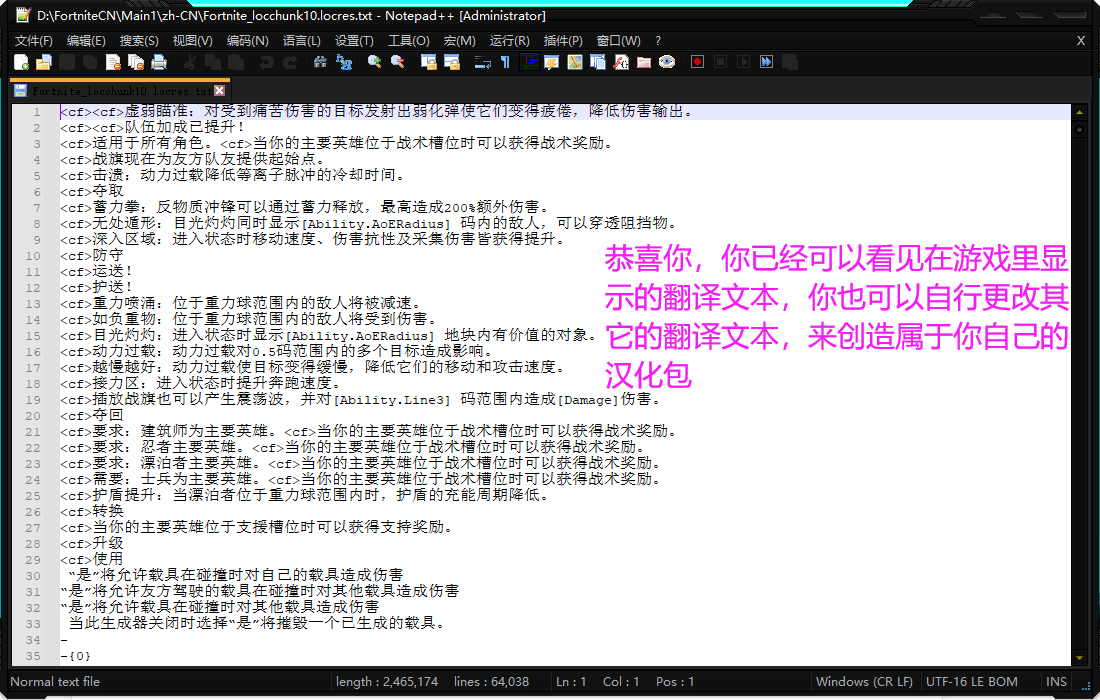Click the length : 2,465,174 status text
The height and width of the screenshot is (700, 1100).
click(387, 682)
